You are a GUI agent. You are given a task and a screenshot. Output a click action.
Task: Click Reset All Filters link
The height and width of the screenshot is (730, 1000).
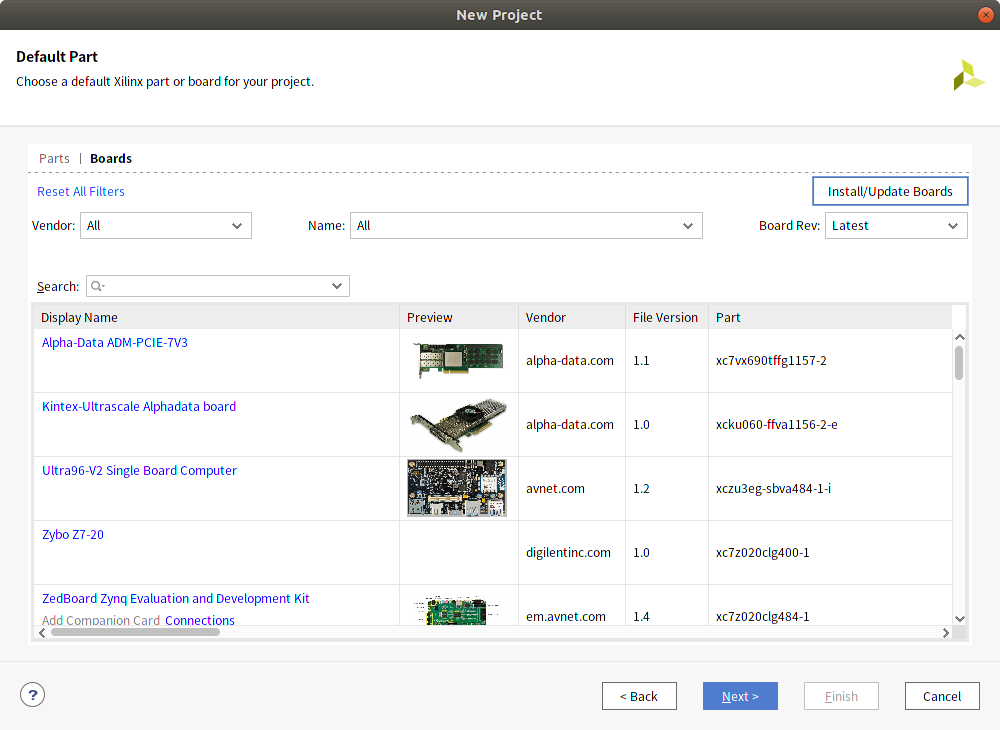81,191
